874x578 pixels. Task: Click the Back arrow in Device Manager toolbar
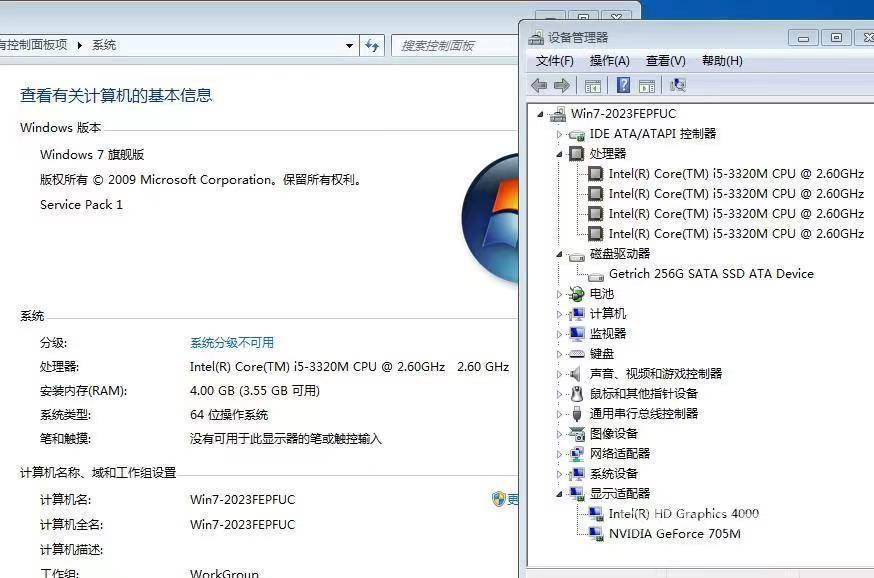(539, 85)
